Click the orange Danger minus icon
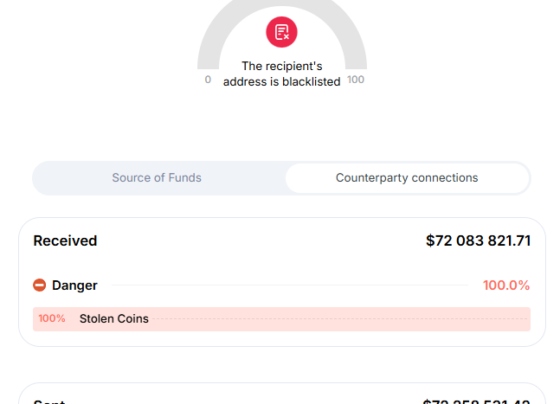Screen dimensions: 560x404 pyautogui.click(x=40, y=285)
